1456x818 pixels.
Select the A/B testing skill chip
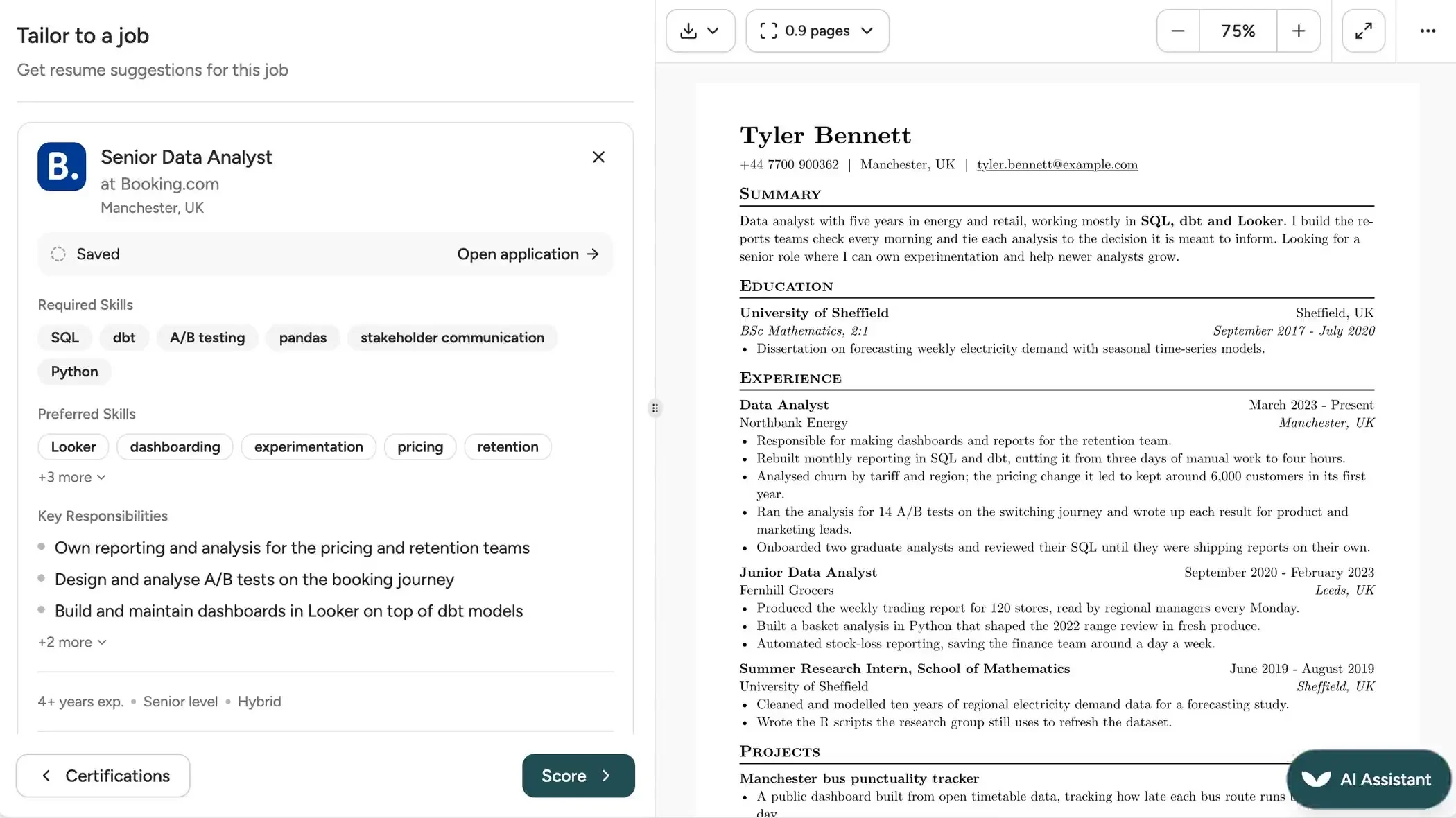pyautogui.click(x=207, y=338)
